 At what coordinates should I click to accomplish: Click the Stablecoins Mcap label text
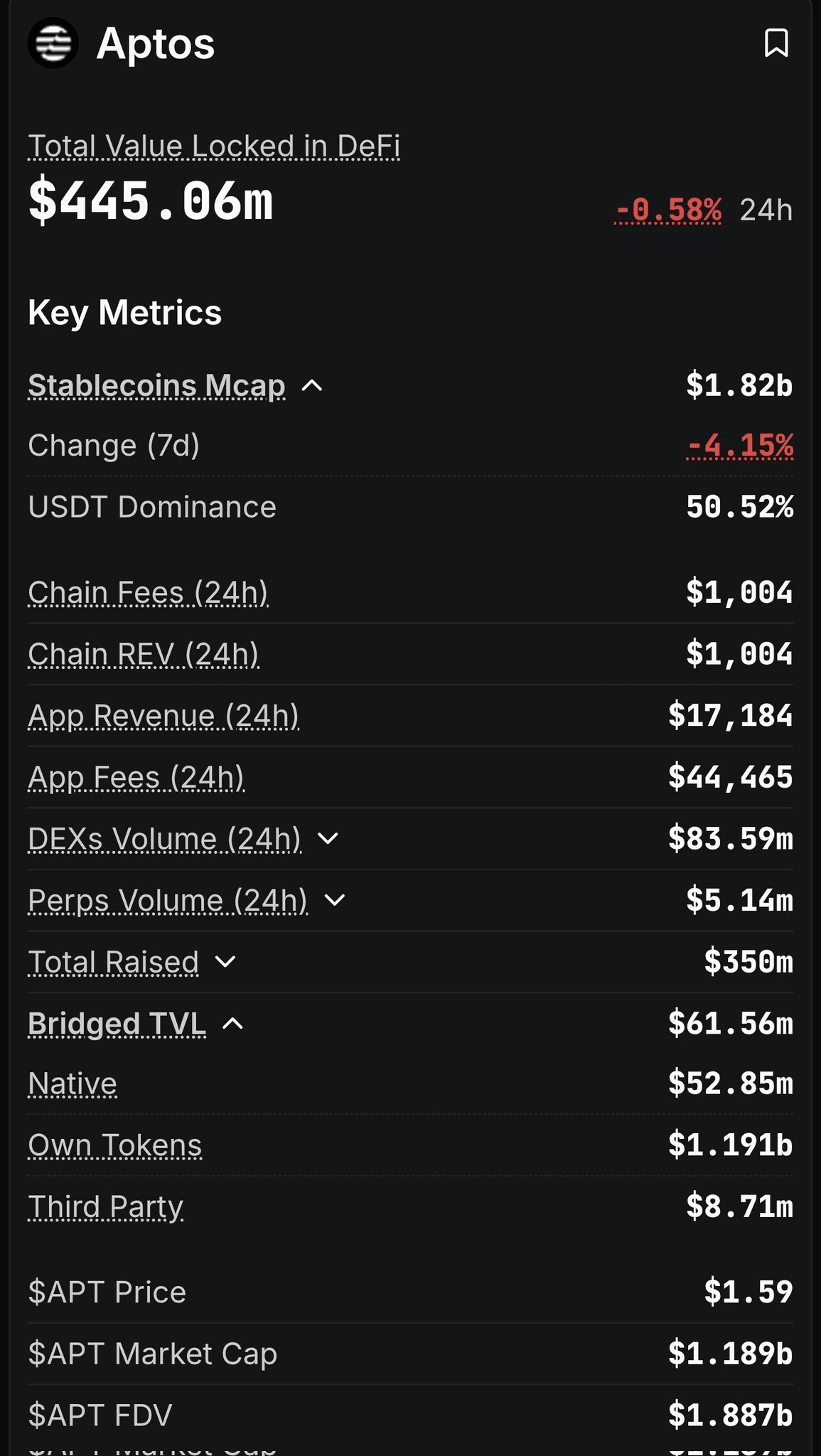point(156,386)
